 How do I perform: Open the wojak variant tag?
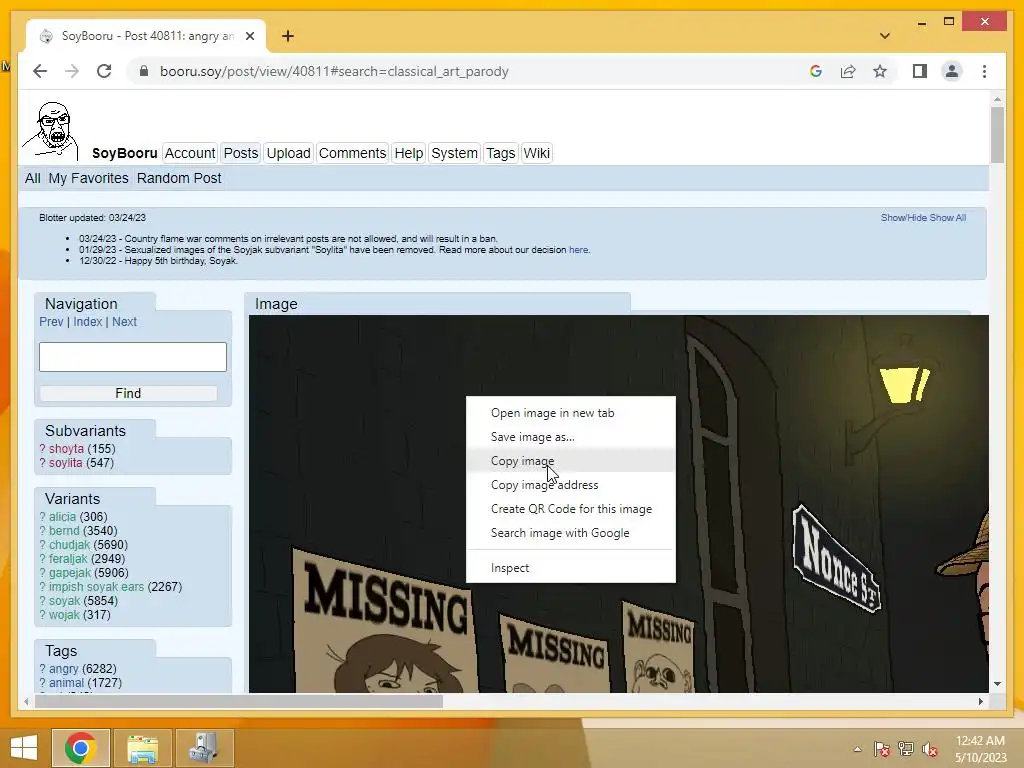point(64,615)
